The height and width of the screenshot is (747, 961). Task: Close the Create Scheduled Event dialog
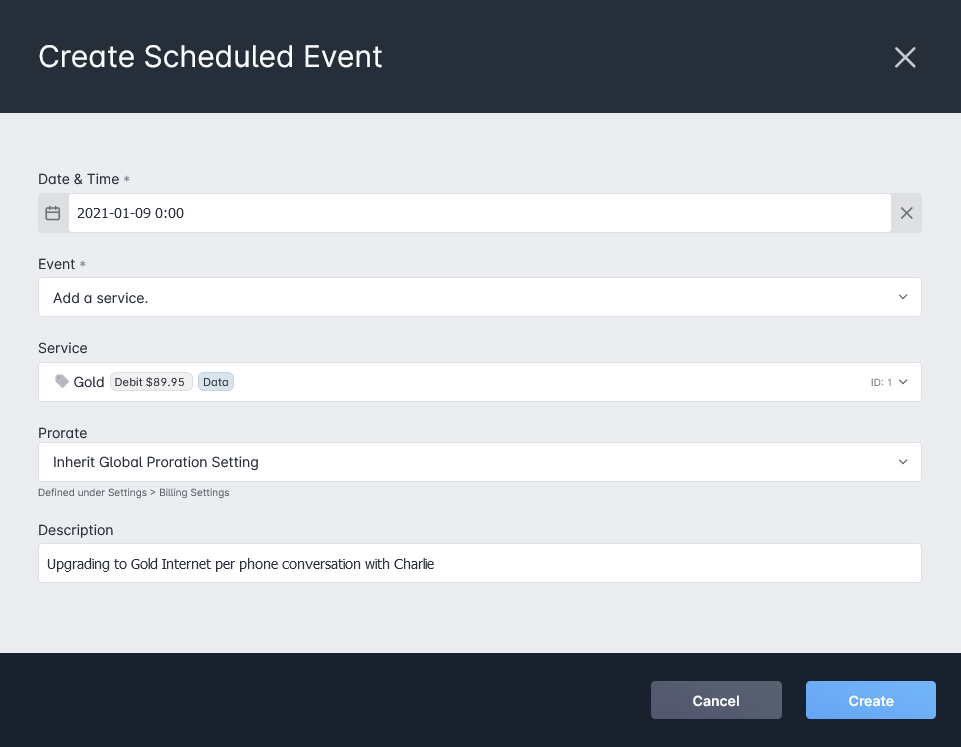905,57
